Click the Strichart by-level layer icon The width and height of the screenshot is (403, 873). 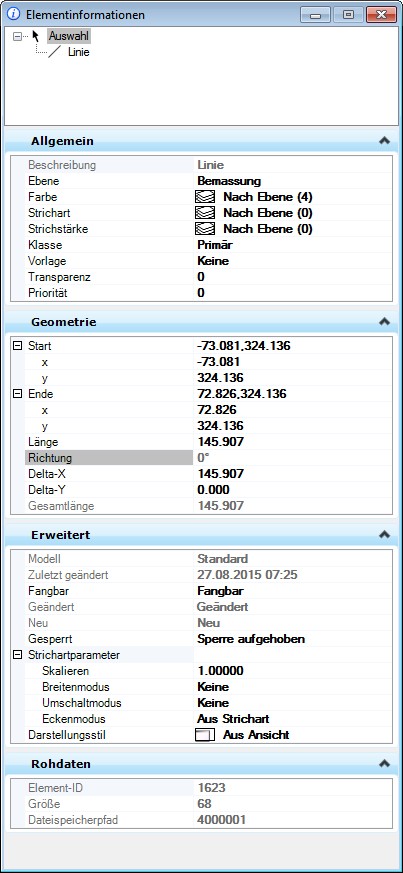click(x=205, y=213)
